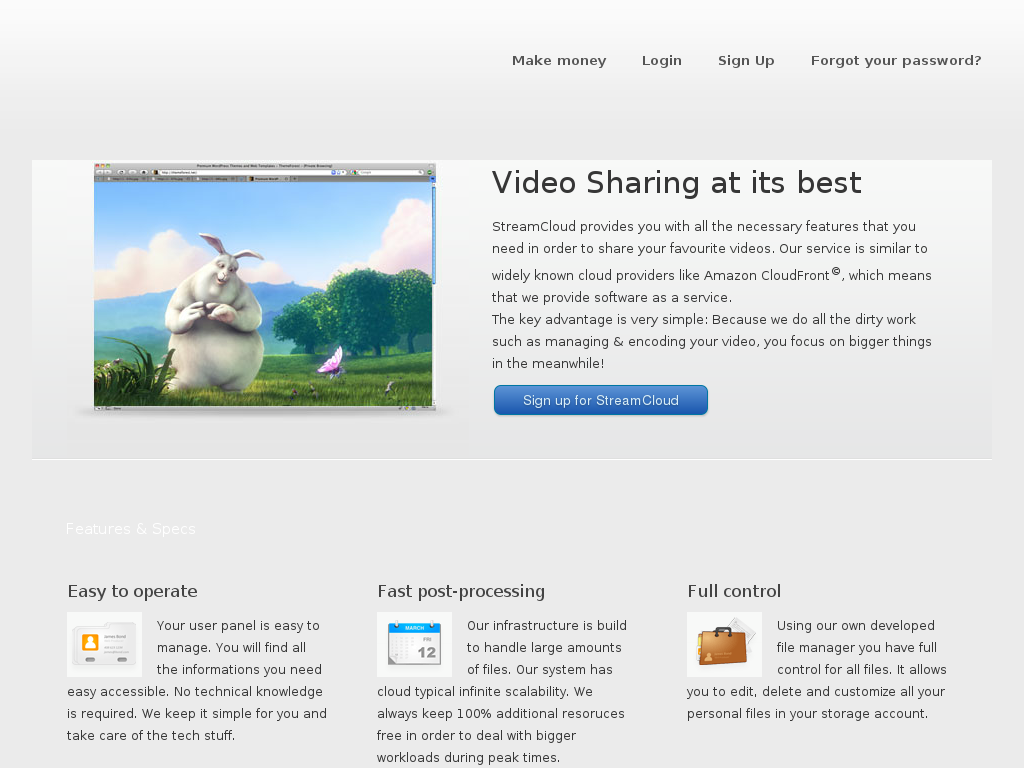Click the Easy to operate heading
The image size is (1024, 768).
point(133,591)
